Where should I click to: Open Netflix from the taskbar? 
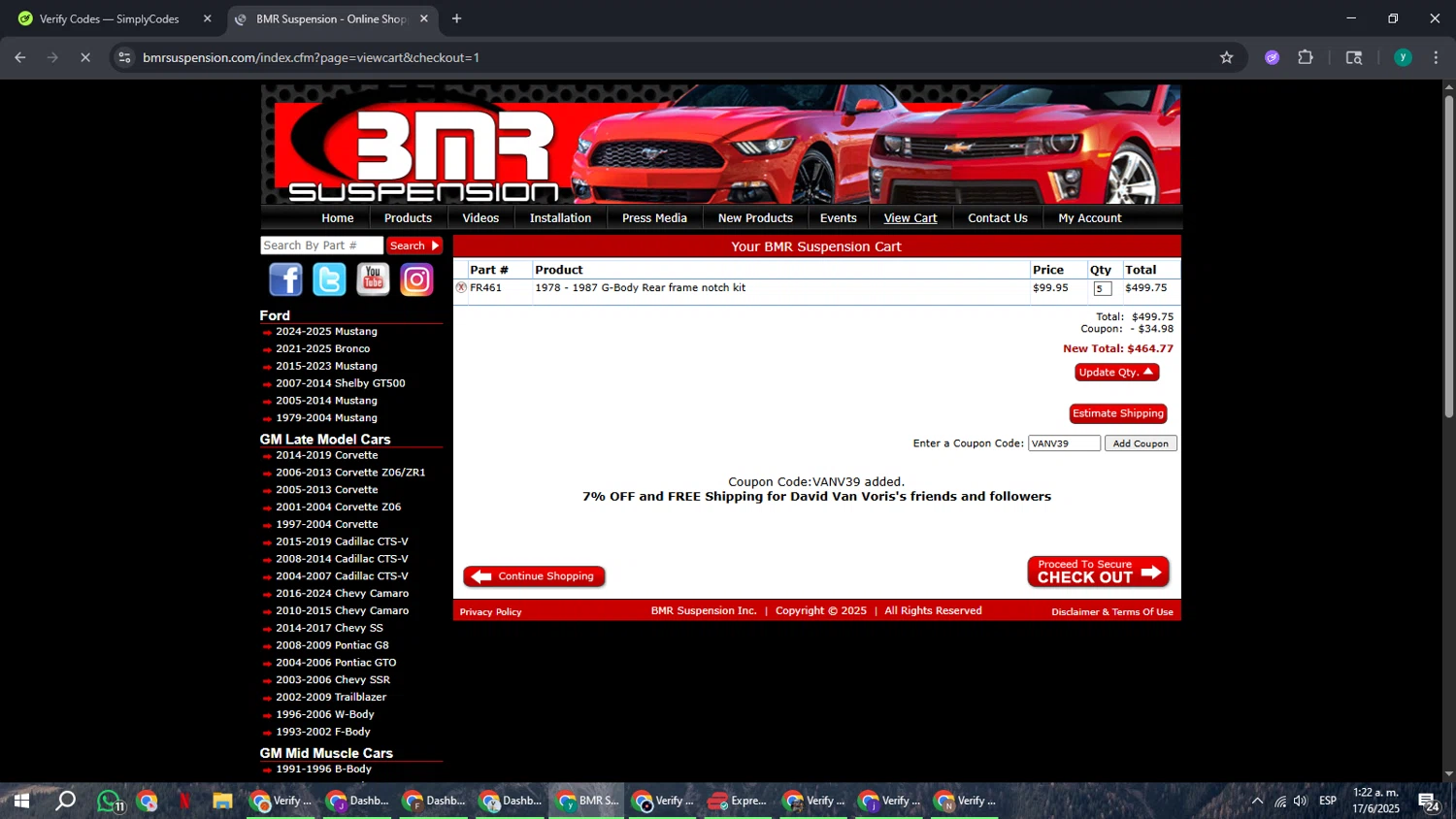coord(184,801)
